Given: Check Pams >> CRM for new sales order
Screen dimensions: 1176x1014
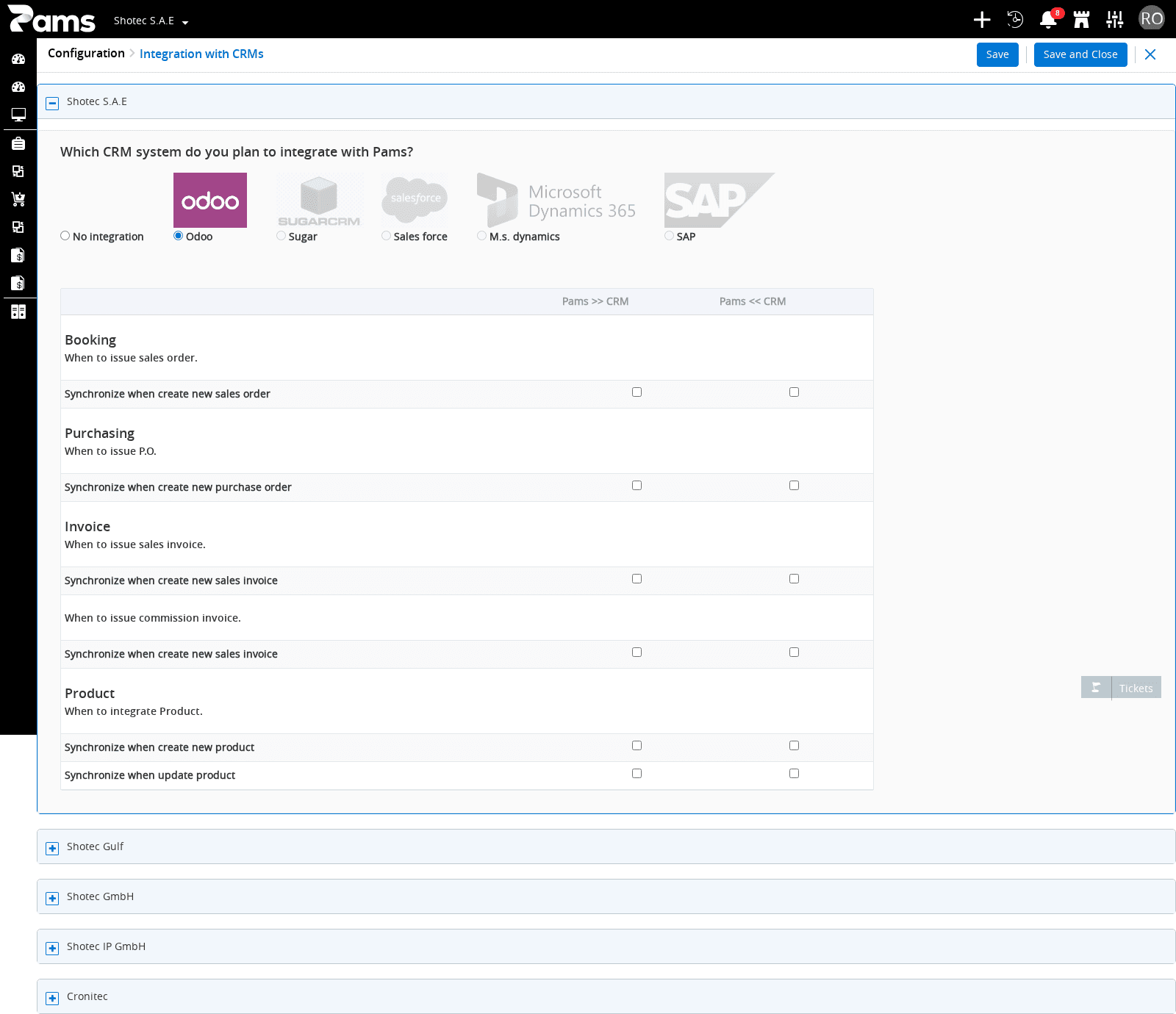Looking at the screenshot, I should coord(637,392).
